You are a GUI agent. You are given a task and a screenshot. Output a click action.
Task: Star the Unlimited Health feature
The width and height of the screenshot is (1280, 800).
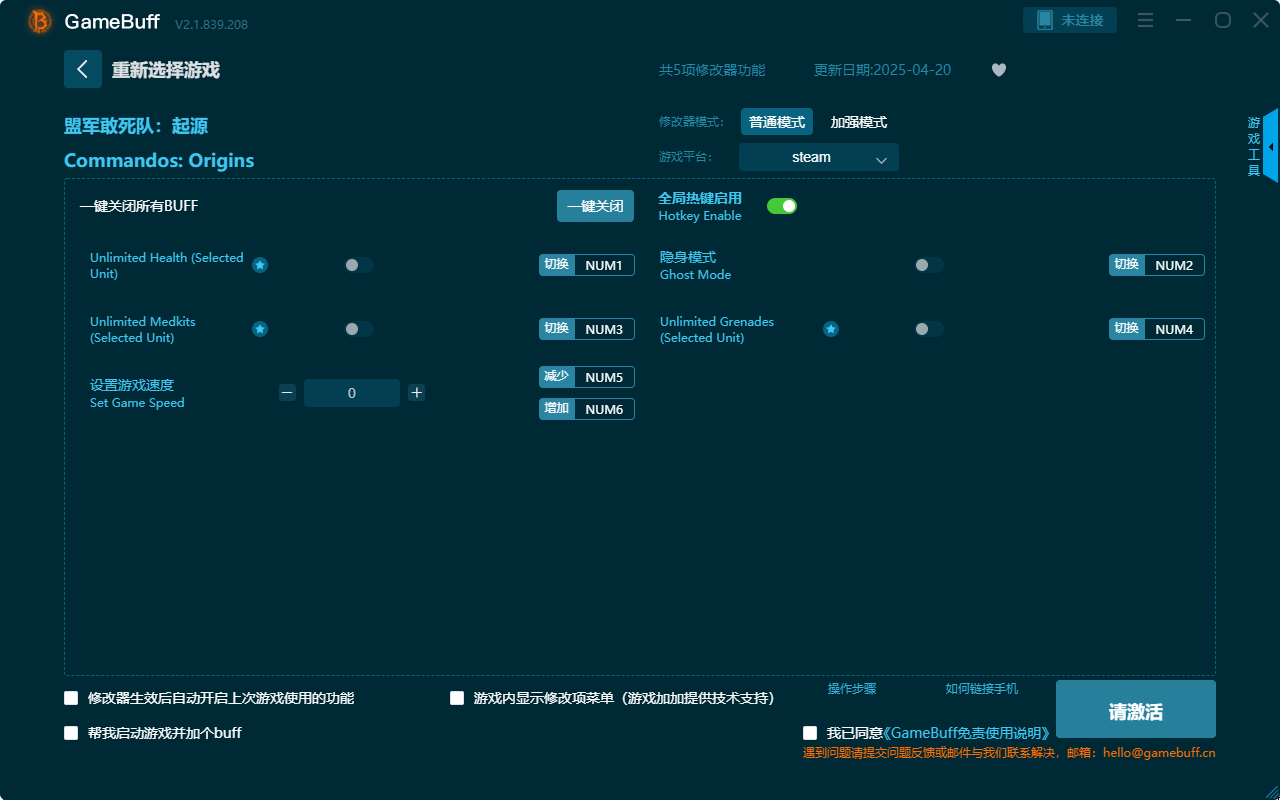click(260, 265)
